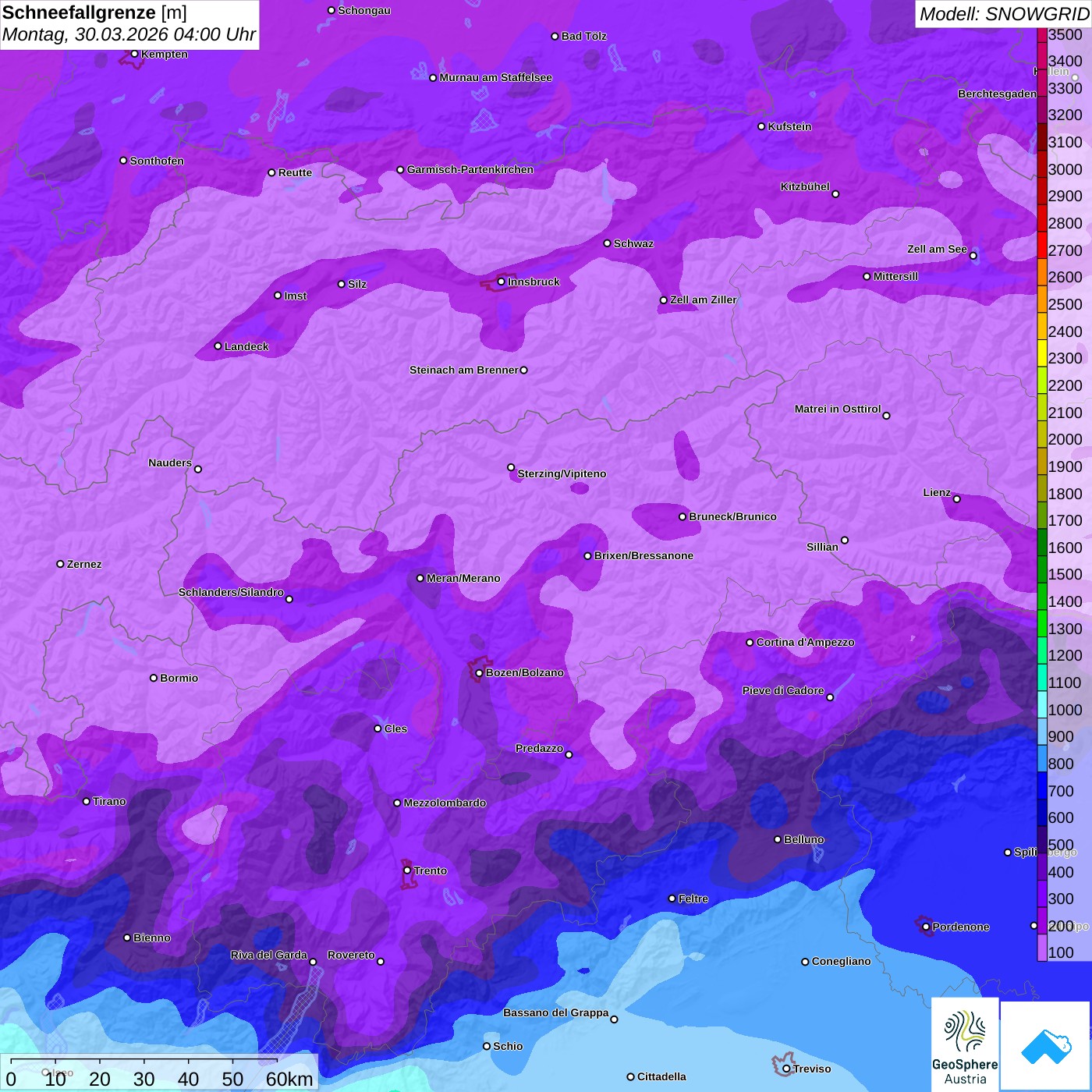Click the Steinach am Brenner label
The image size is (1092, 1092).
point(464,370)
